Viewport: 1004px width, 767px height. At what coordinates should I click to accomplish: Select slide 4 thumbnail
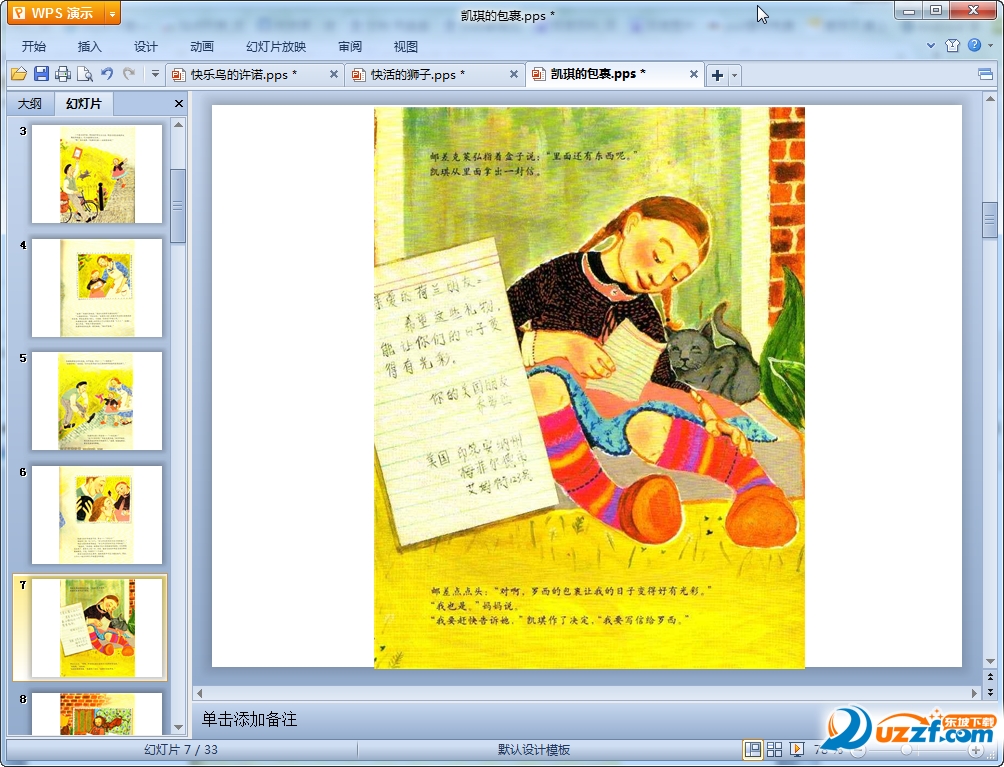[x=97, y=288]
